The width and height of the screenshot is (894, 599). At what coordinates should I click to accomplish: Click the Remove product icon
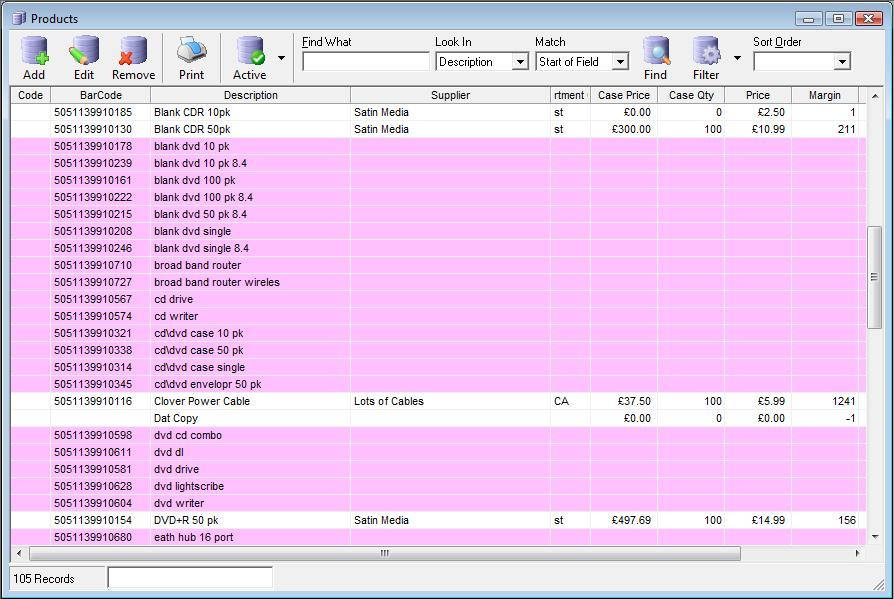coord(133,52)
